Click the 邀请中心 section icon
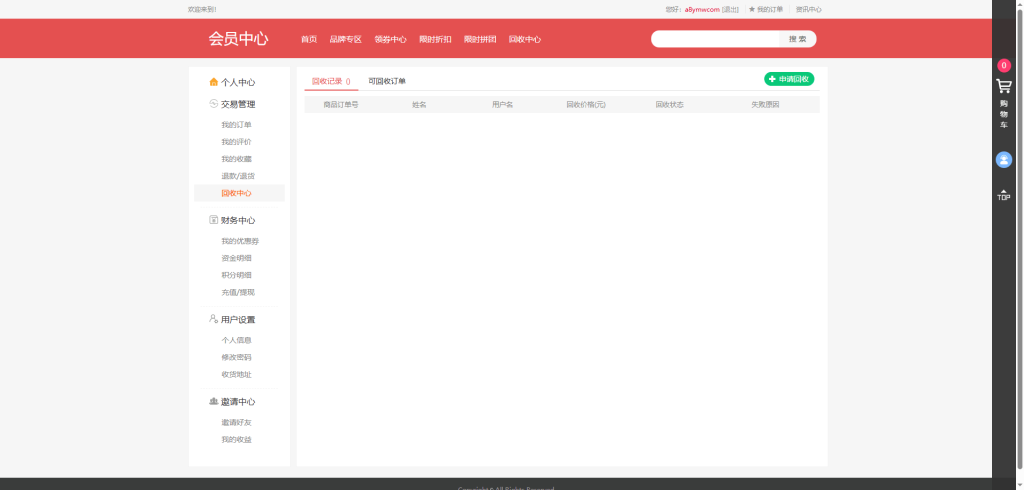The height and width of the screenshot is (490, 1024). coord(214,401)
